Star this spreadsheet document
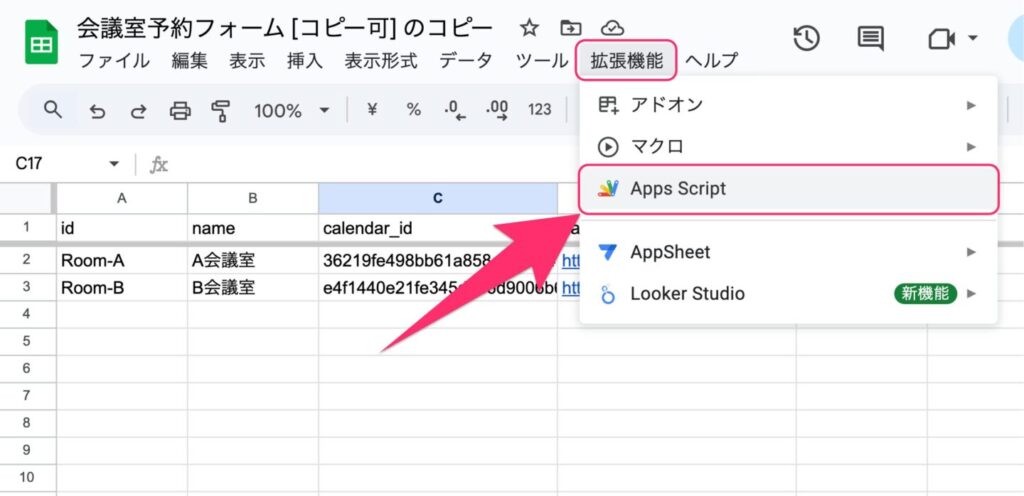The image size is (1024, 496). 528,28
